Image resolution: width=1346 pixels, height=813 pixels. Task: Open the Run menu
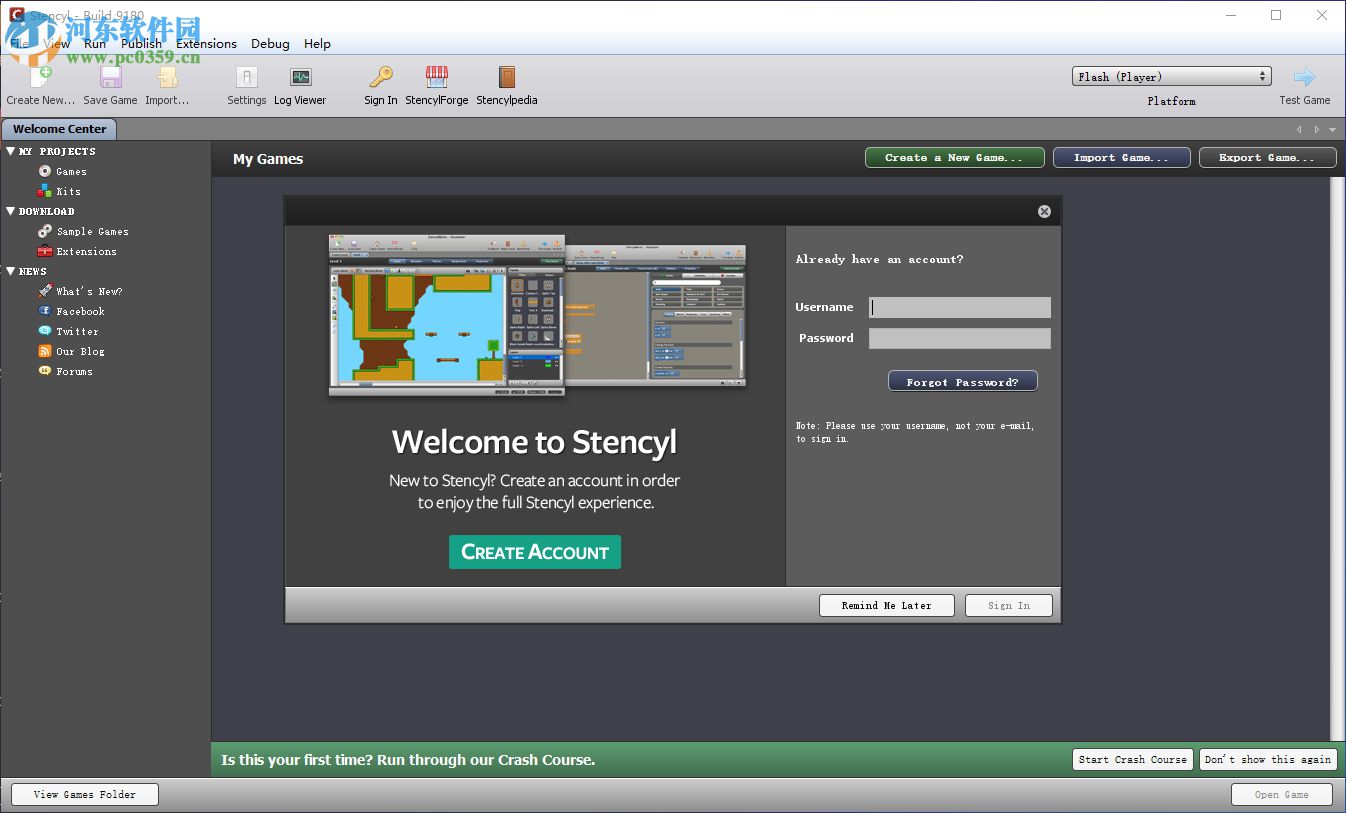tap(95, 44)
